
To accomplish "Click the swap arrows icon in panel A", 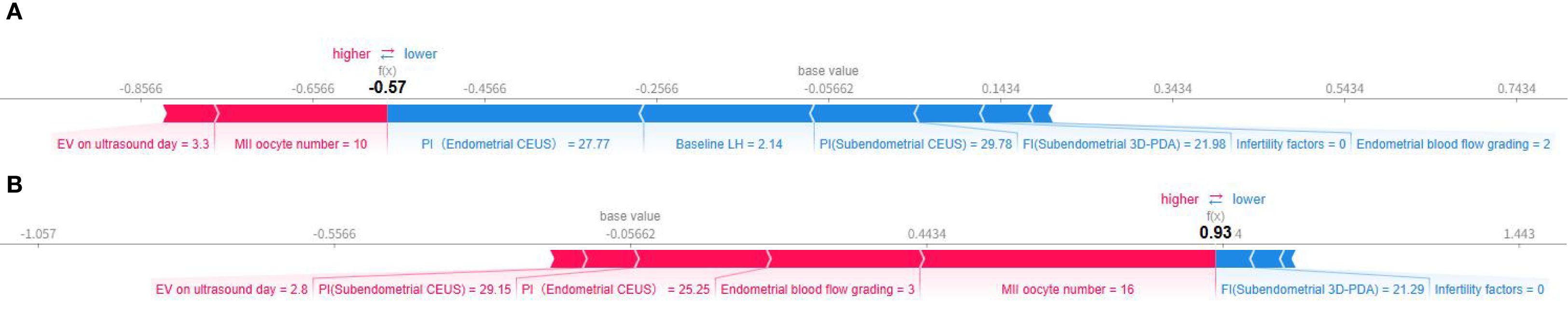I will click(x=388, y=54).
